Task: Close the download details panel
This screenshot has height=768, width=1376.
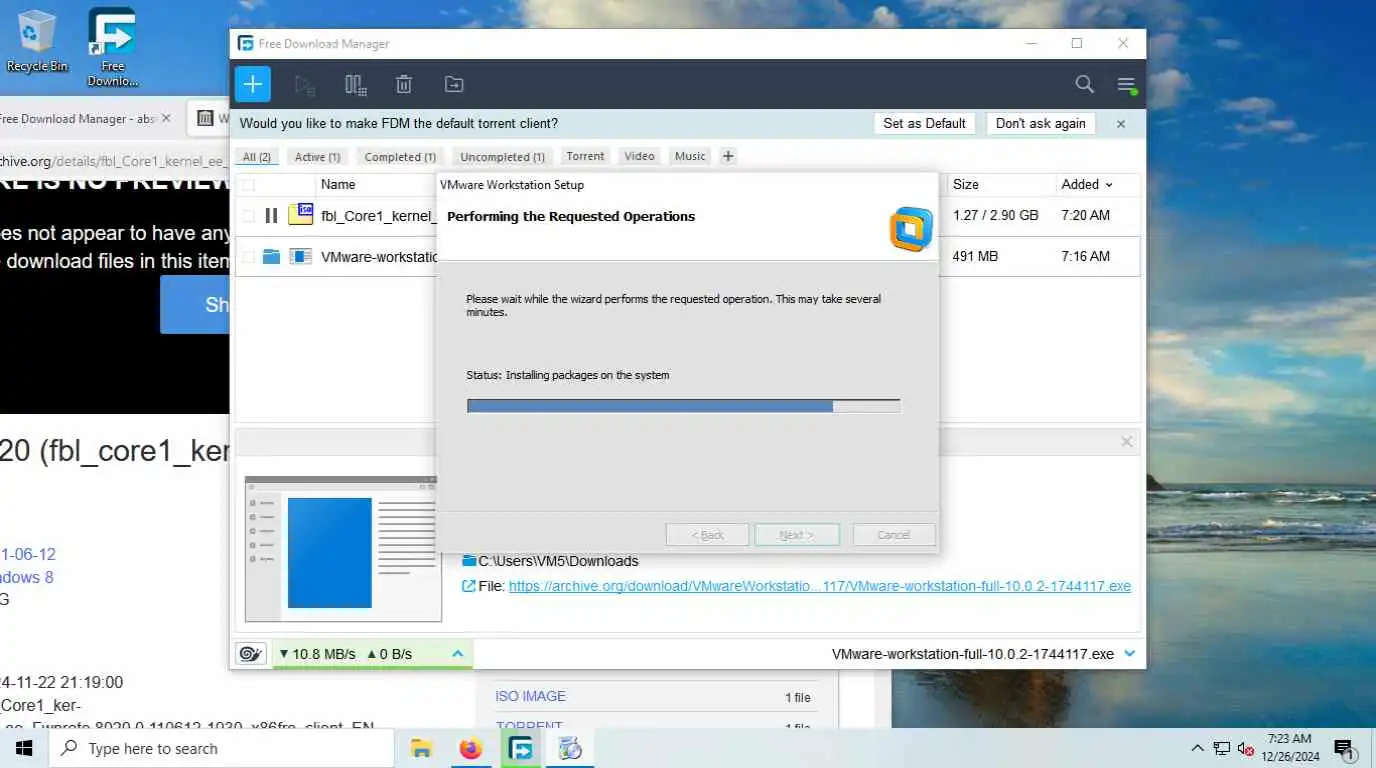Action: (1127, 441)
